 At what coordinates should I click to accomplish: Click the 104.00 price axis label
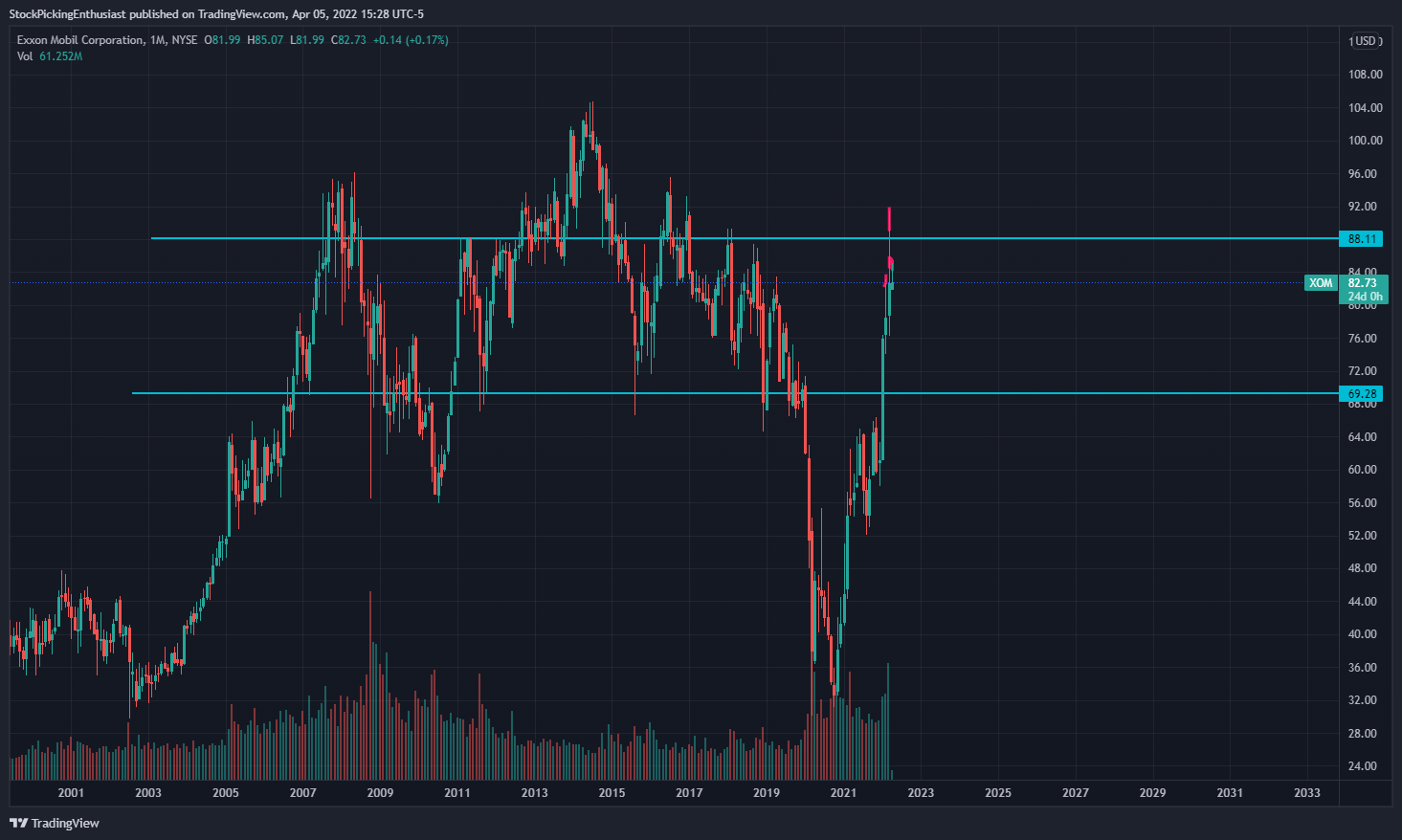(x=1365, y=108)
